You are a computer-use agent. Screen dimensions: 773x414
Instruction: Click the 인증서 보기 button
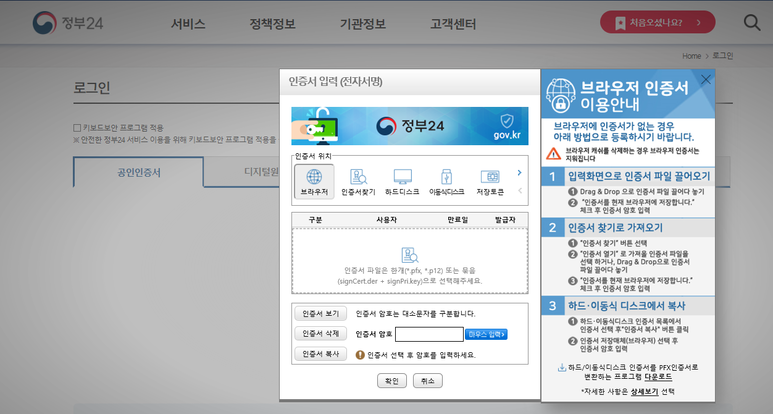(x=320, y=313)
